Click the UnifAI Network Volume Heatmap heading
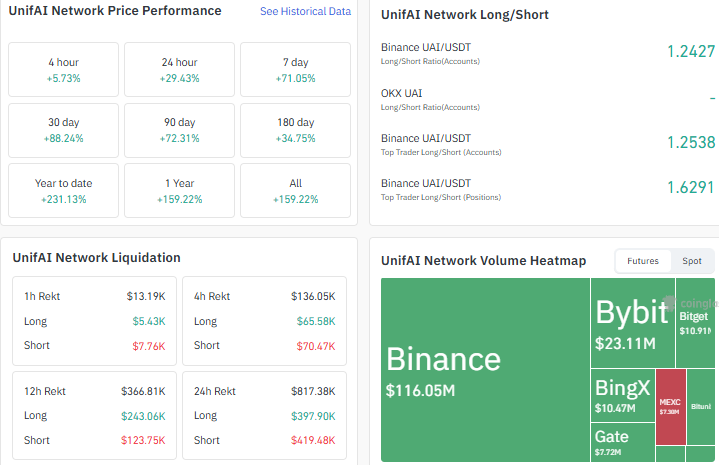Image resolution: width=719 pixels, height=465 pixels. 483,261
